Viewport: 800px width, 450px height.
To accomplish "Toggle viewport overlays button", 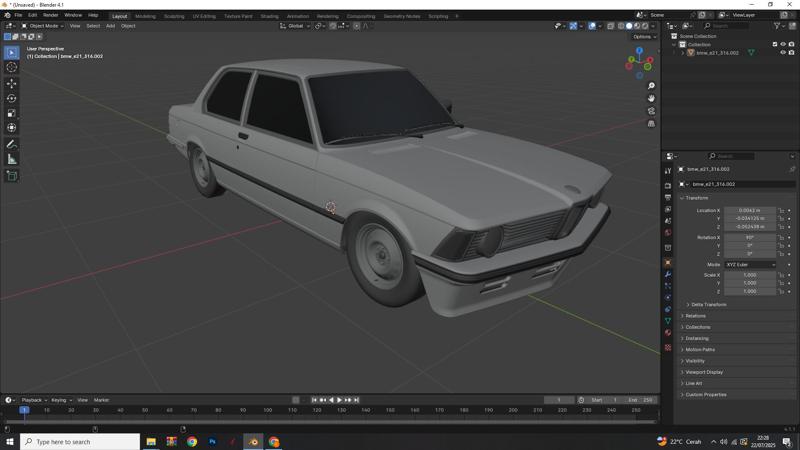I will pyautogui.click(x=592, y=26).
